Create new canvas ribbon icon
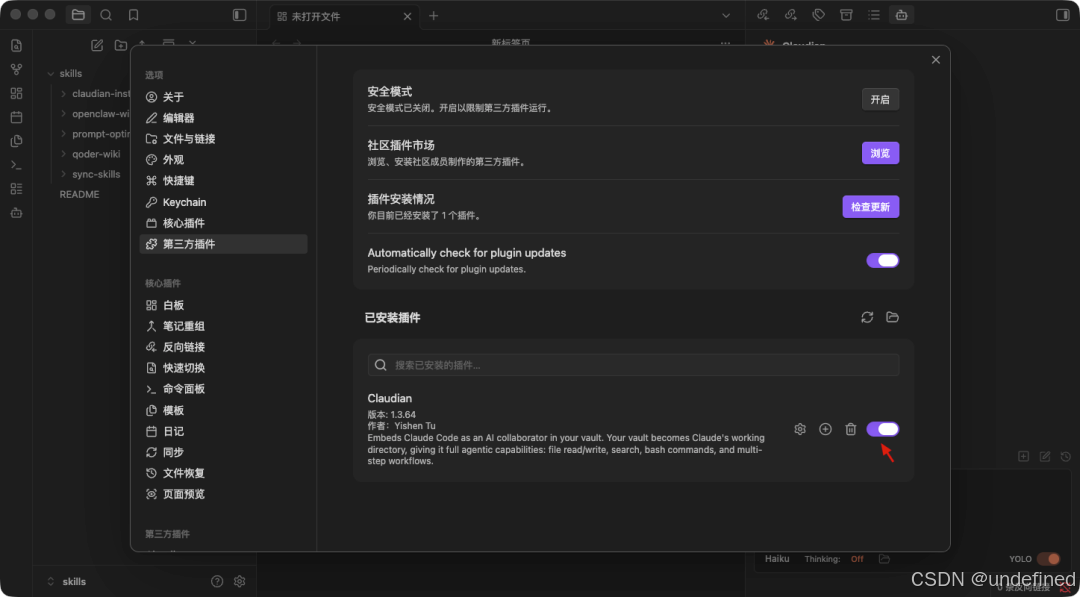 tap(17, 94)
